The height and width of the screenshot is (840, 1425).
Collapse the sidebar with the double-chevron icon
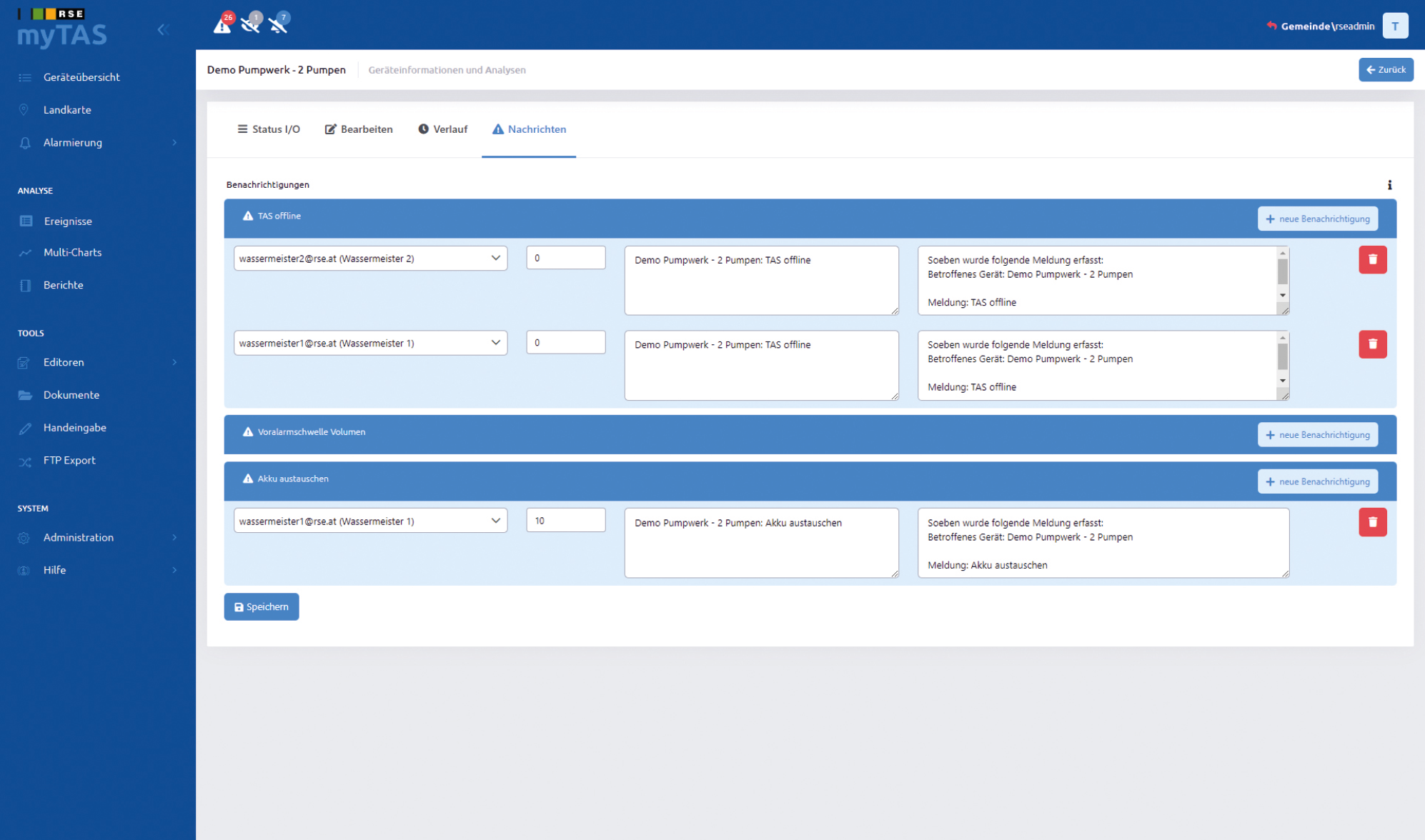point(163,29)
